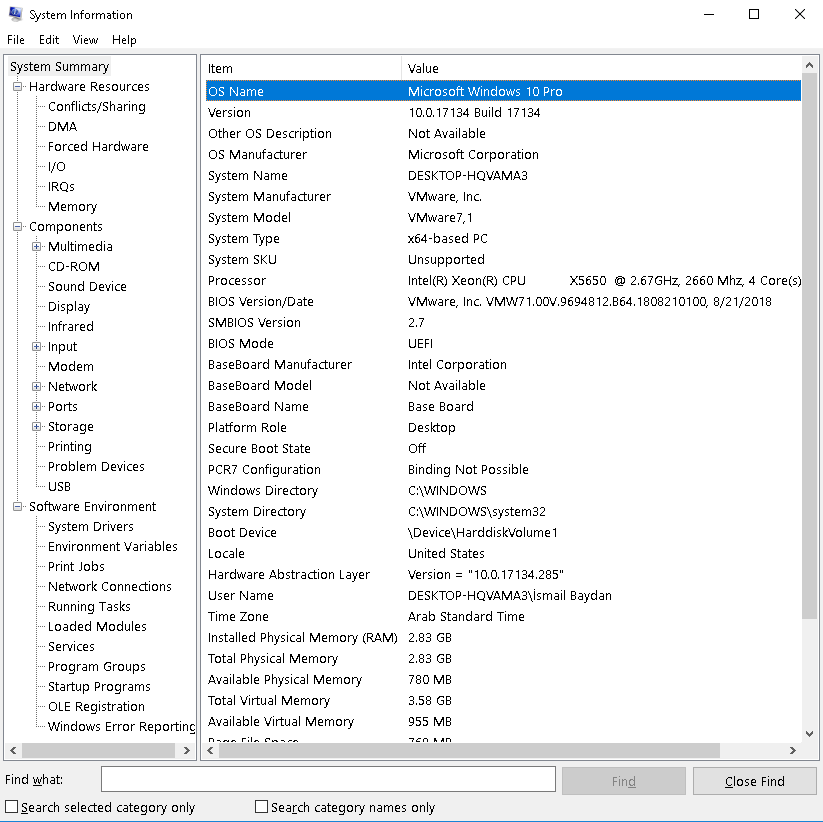
Task: Collapse the Software Environment node
Action: click(17, 507)
